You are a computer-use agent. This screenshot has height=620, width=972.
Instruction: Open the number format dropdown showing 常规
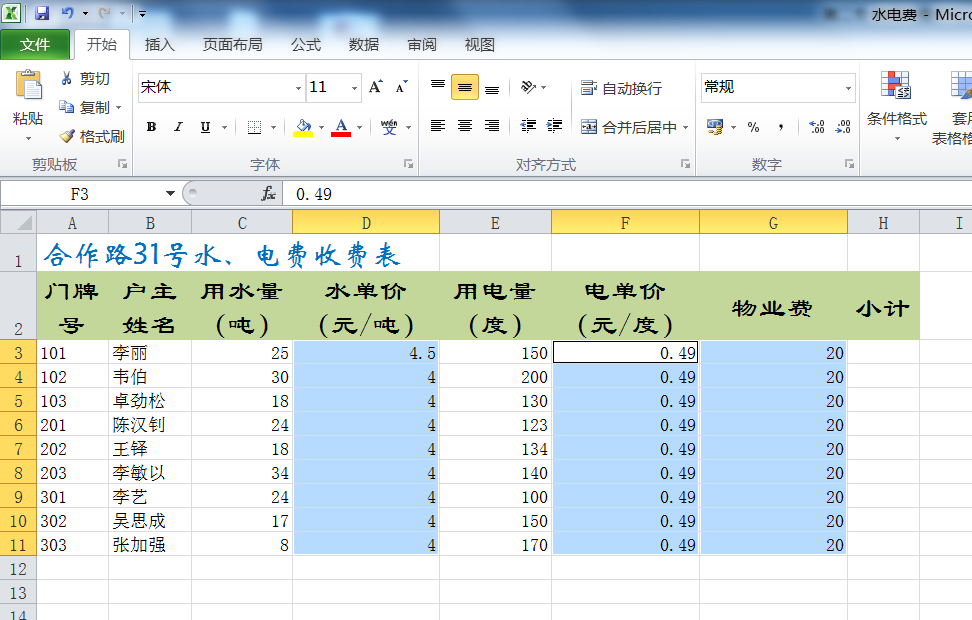[848, 88]
